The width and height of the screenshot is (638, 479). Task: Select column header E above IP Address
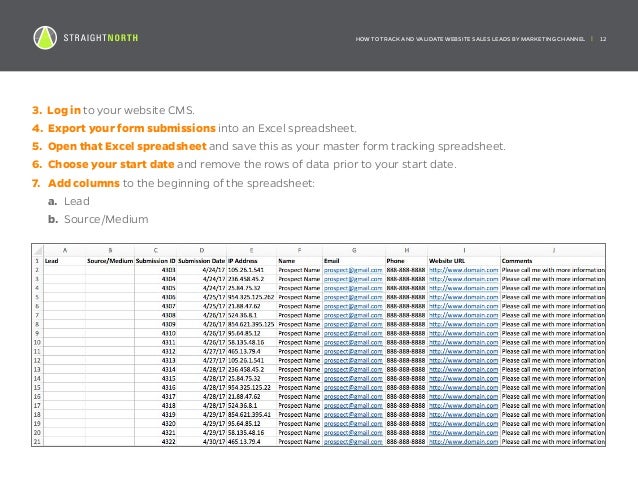[x=251, y=250]
